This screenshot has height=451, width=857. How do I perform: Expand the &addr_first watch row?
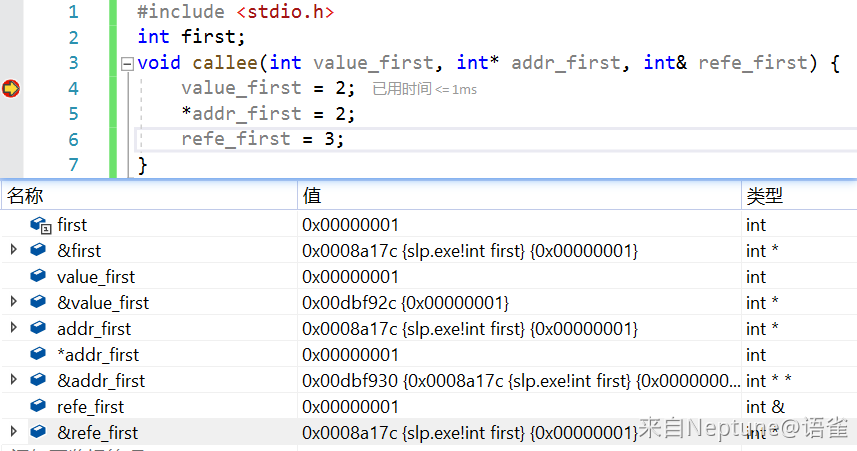point(14,380)
